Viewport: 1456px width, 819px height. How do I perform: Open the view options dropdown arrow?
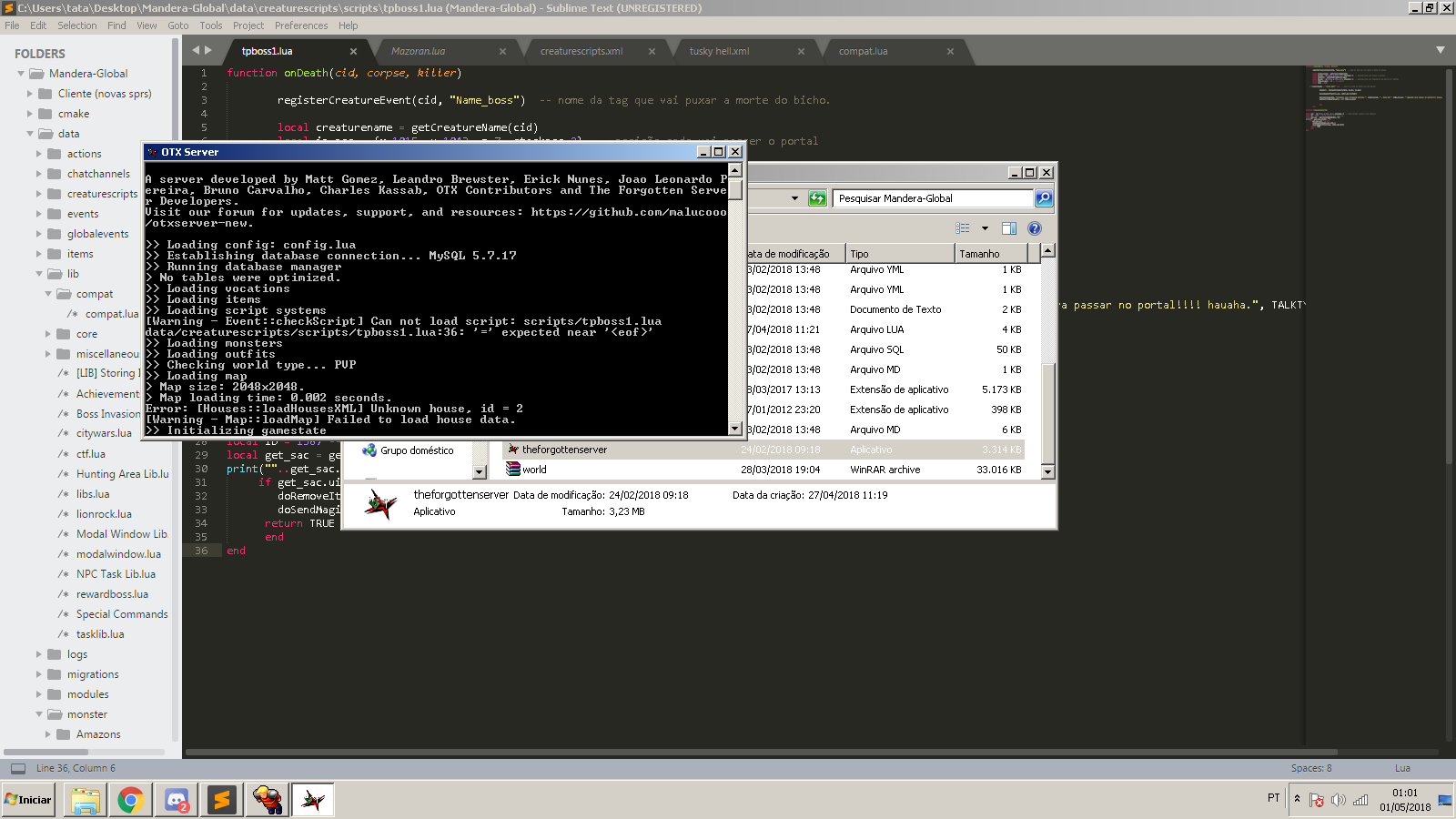985,228
